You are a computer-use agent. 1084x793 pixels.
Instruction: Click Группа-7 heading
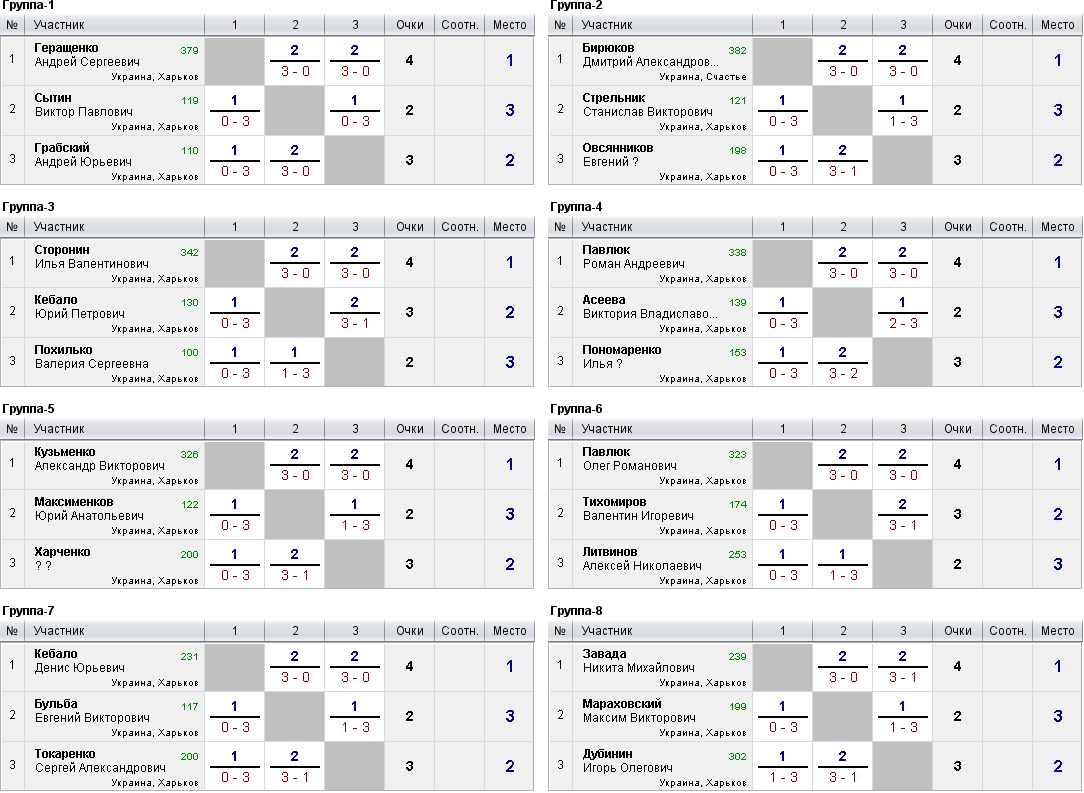(28, 610)
